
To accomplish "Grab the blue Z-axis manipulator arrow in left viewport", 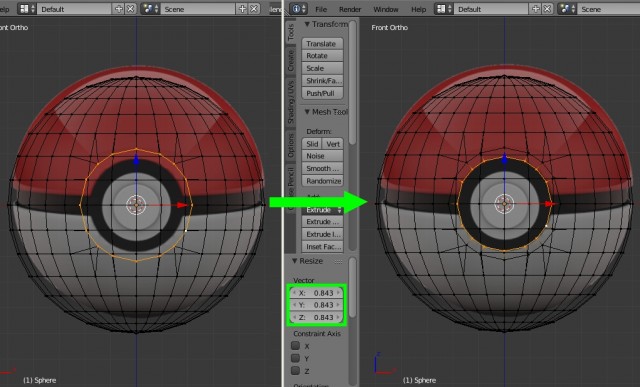I will (x=136, y=160).
